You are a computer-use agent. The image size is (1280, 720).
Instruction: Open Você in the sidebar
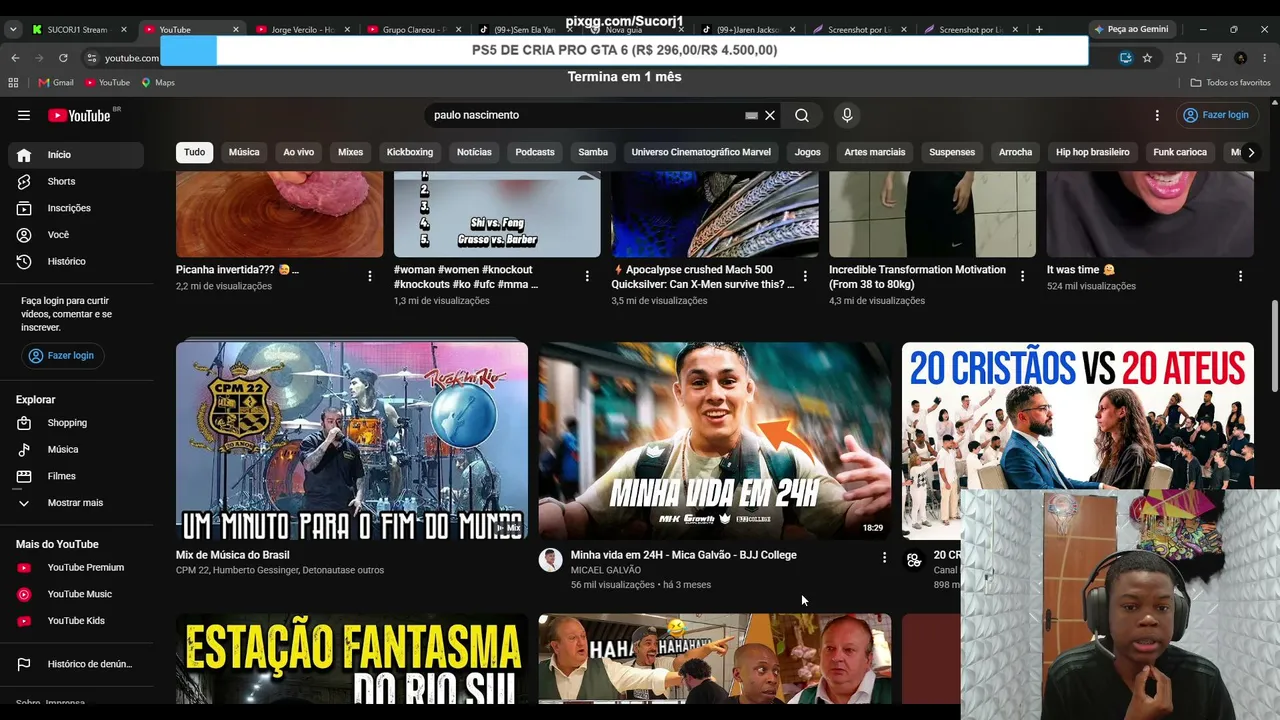pyautogui.click(x=76, y=235)
